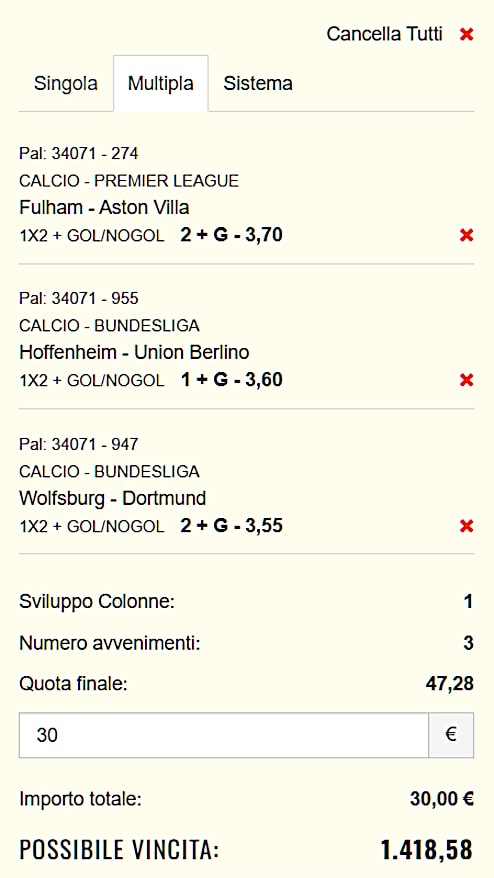This screenshot has width=494, height=878.
Task: Click the 2 + G - 3,70 odds
Action: point(231,235)
